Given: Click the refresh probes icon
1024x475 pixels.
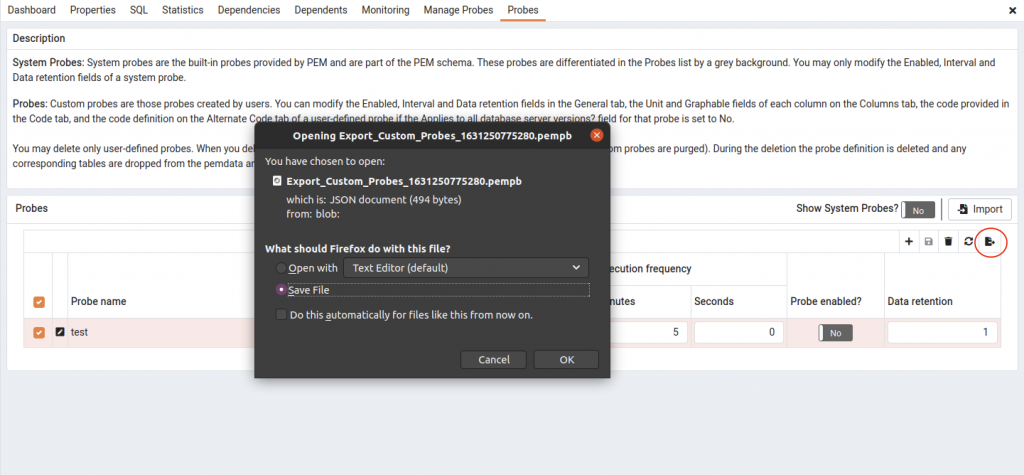Looking at the screenshot, I should (x=969, y=241).
